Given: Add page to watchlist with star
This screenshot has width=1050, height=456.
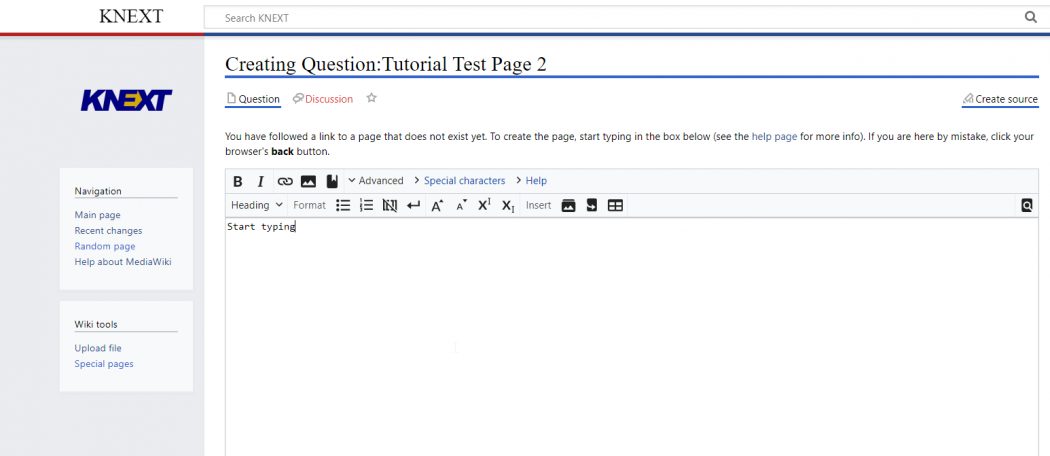Looking at the screenshot, I should point(371,98).
